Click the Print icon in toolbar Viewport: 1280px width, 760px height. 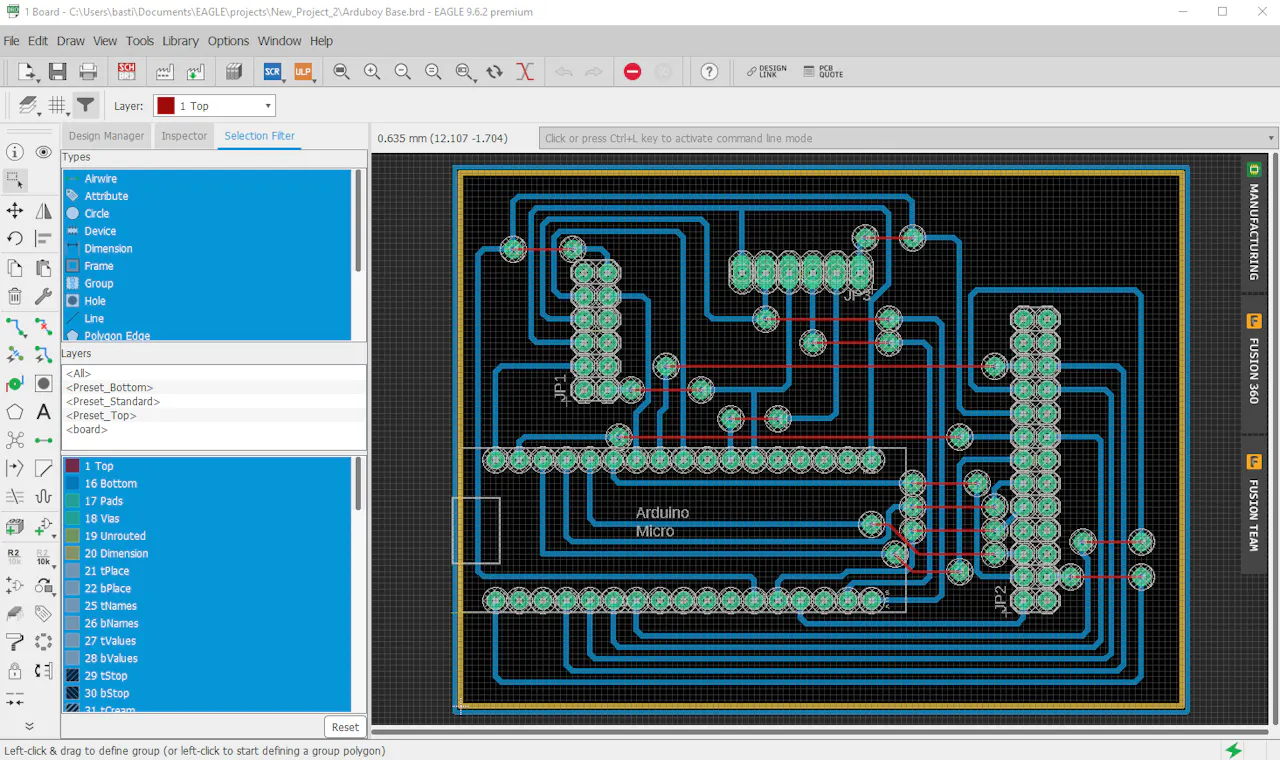click(x=88, y=72)
